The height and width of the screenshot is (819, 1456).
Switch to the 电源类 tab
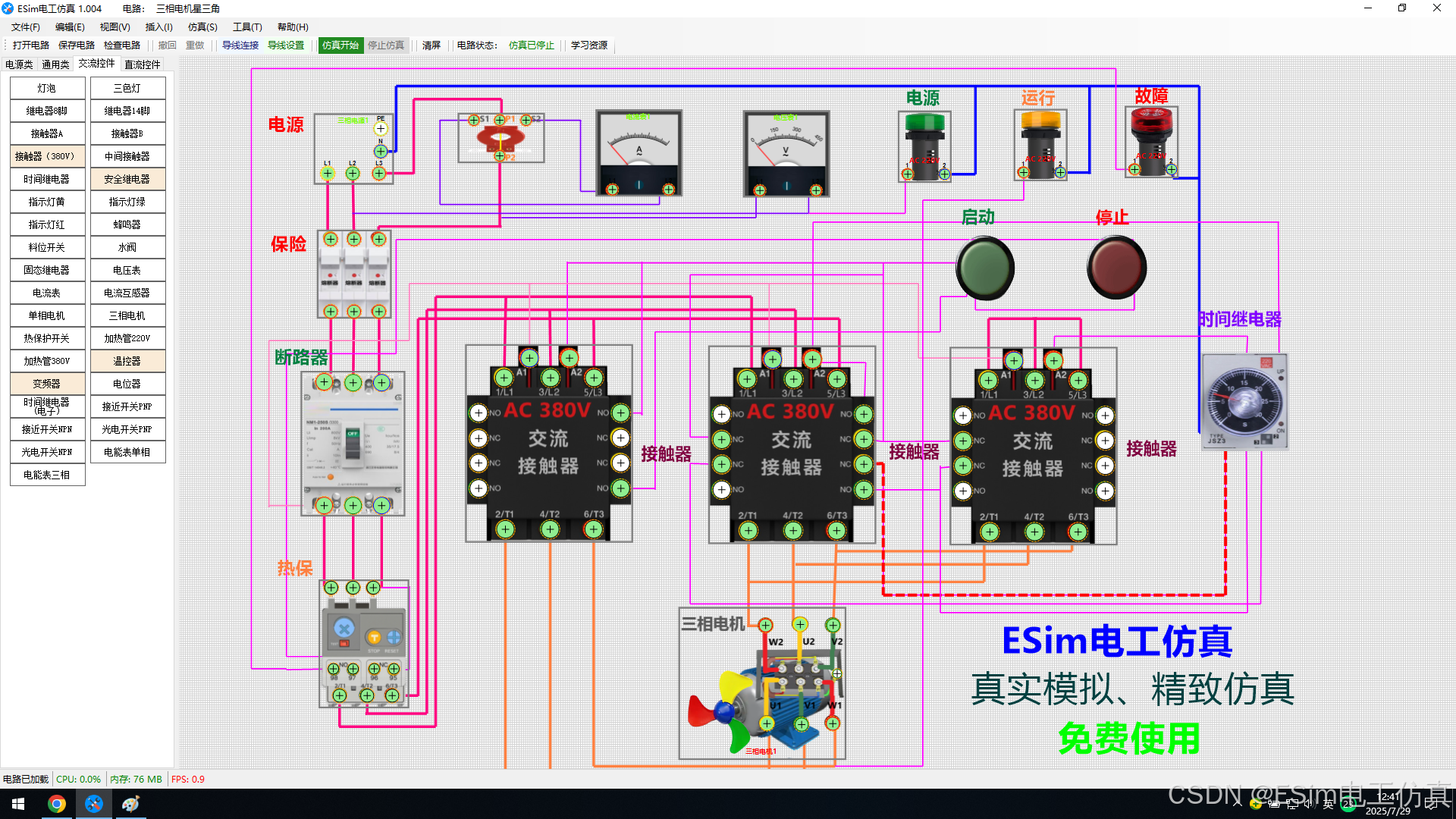click(x=19, y=64)
